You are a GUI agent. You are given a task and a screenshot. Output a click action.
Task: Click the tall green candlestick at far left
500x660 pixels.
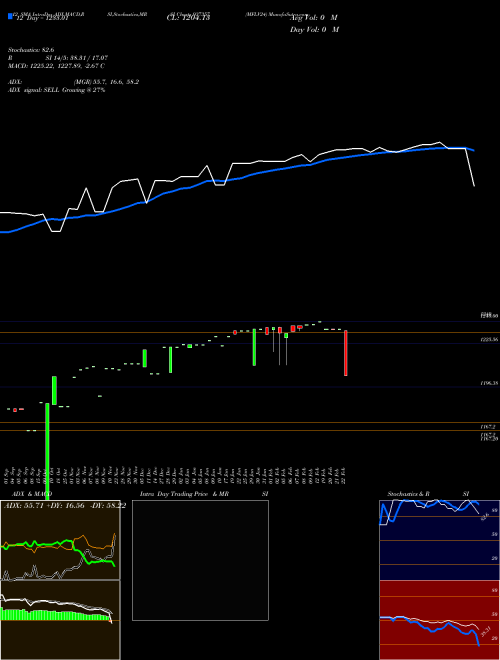pyautogui.click(x=47, y=452)
